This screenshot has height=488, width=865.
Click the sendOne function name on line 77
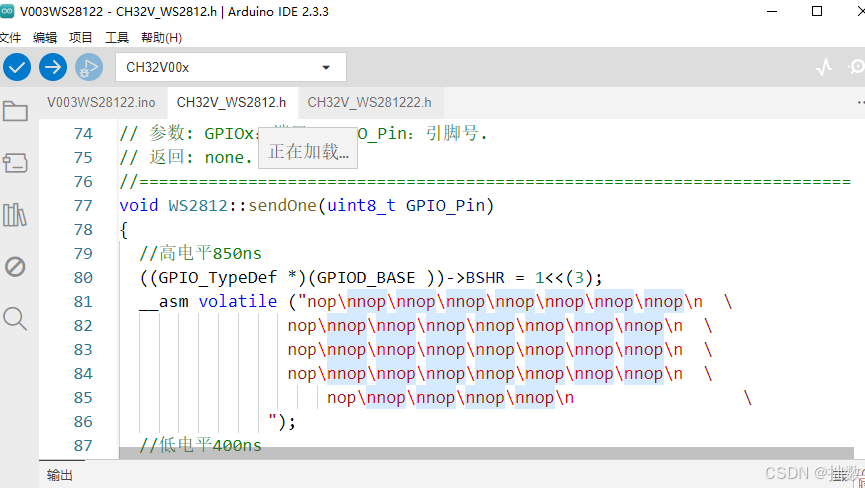coord(282,206)
